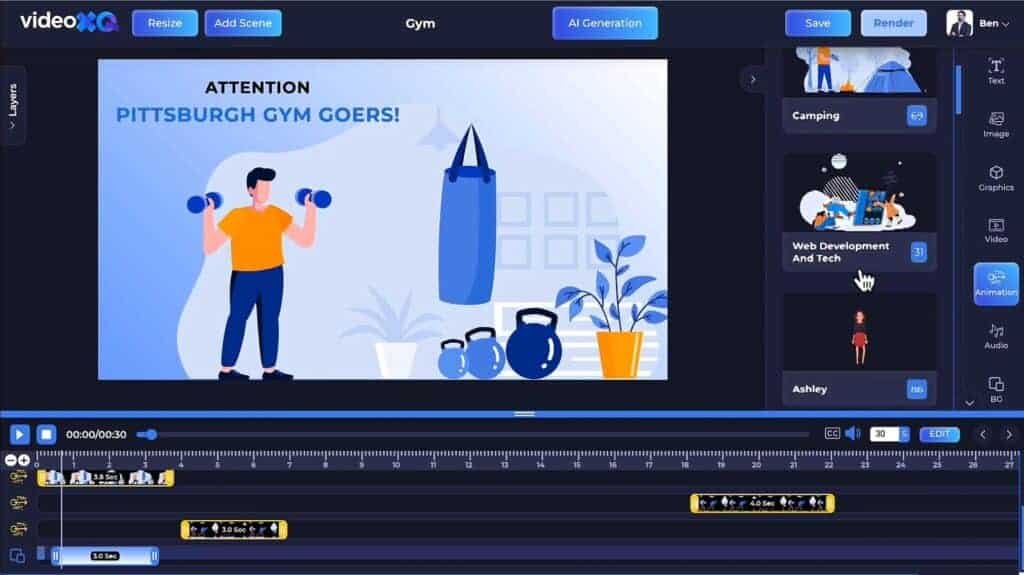Viewport: 1024px width, 575px height.
Task: Open the Text tool in sidebar
Action: click(x=995, y=71)
